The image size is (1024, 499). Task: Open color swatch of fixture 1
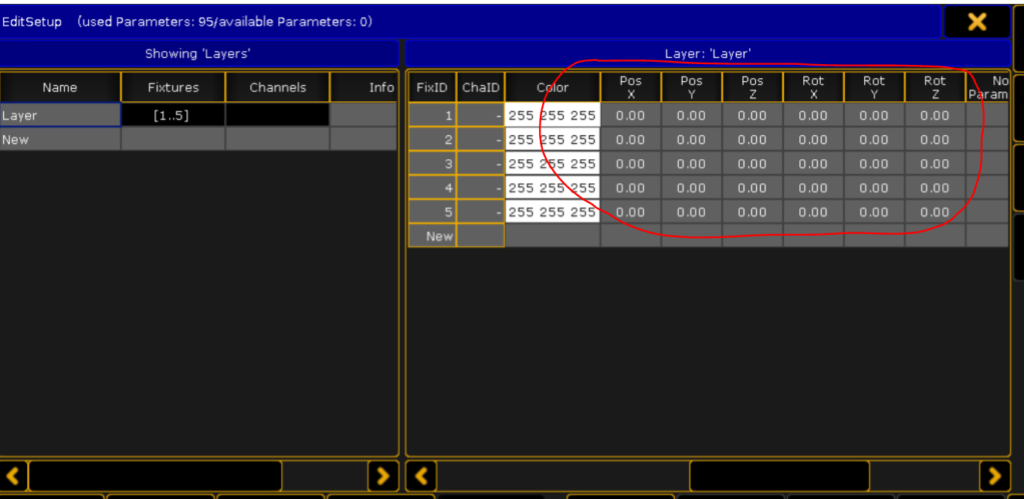pos(552,116)
